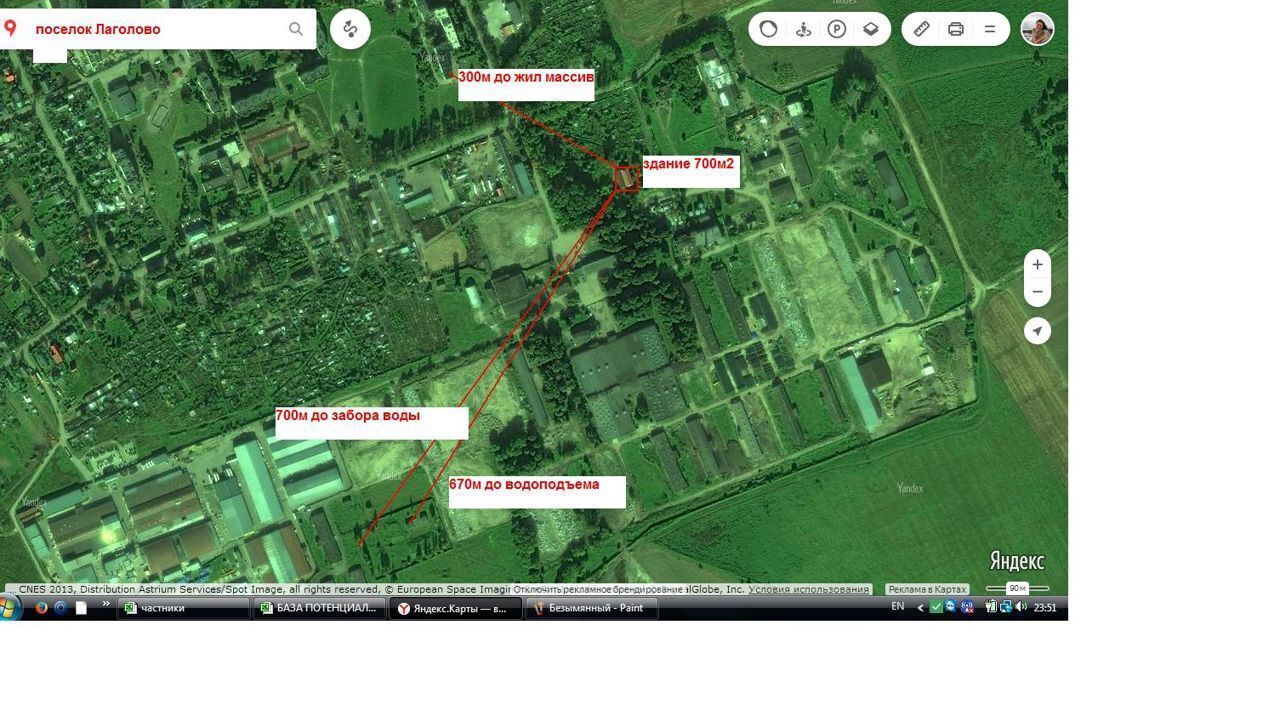Click the blank document quick launch icon

(x=82, y=607)
